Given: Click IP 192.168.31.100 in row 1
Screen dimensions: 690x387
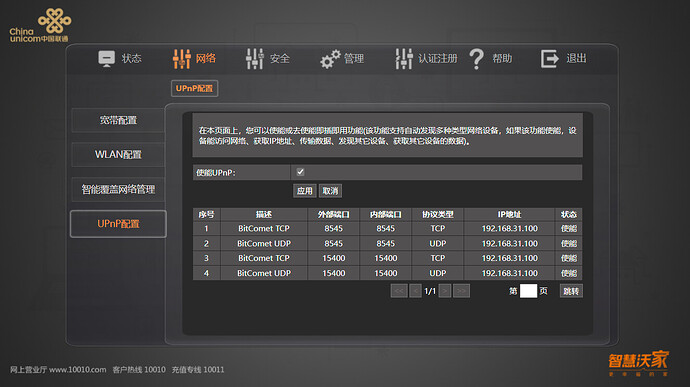Looking at the screenshot, I should tap(509, 229).
